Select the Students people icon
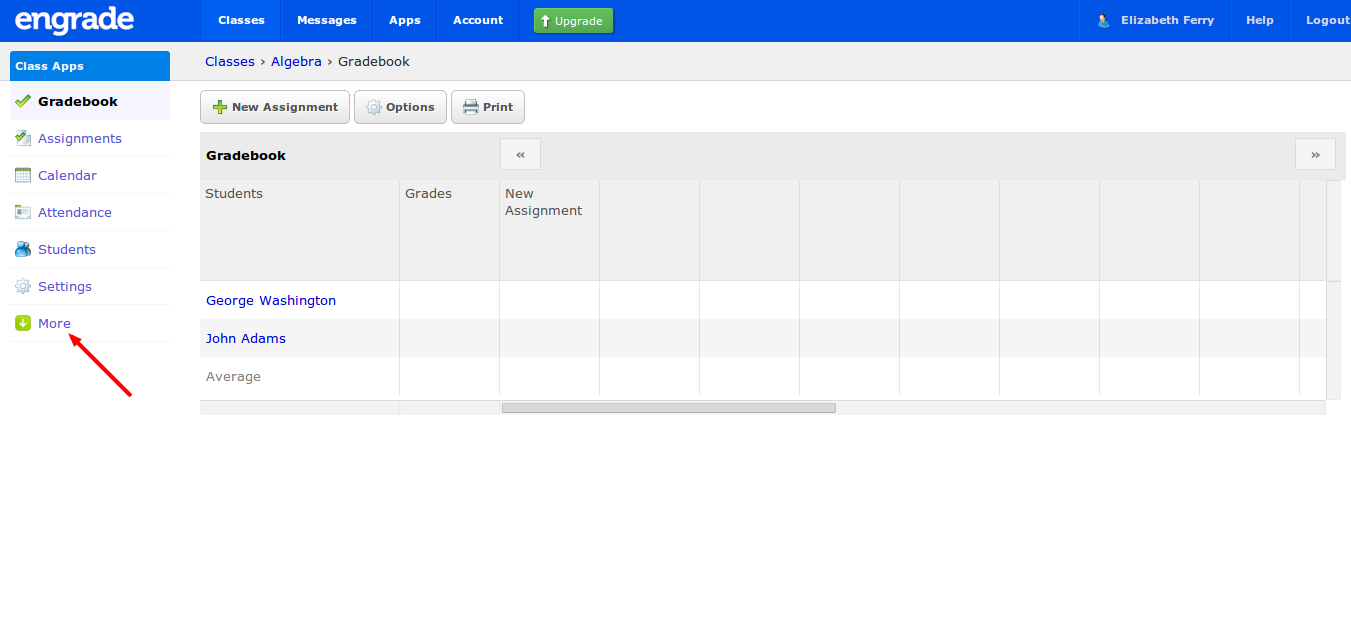This screenshot has height=642, width=1351. coord(21,249)
